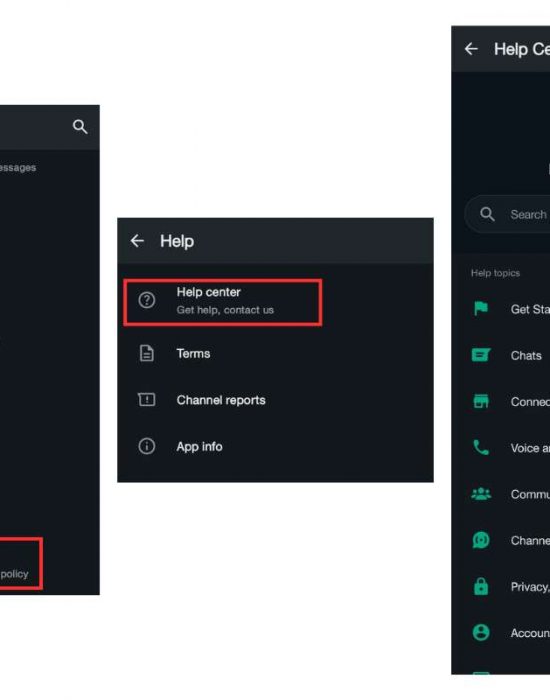This screenshot has height=700, width=550.
Task: Click the App info circle icon
Action: (x=146, y=446)
